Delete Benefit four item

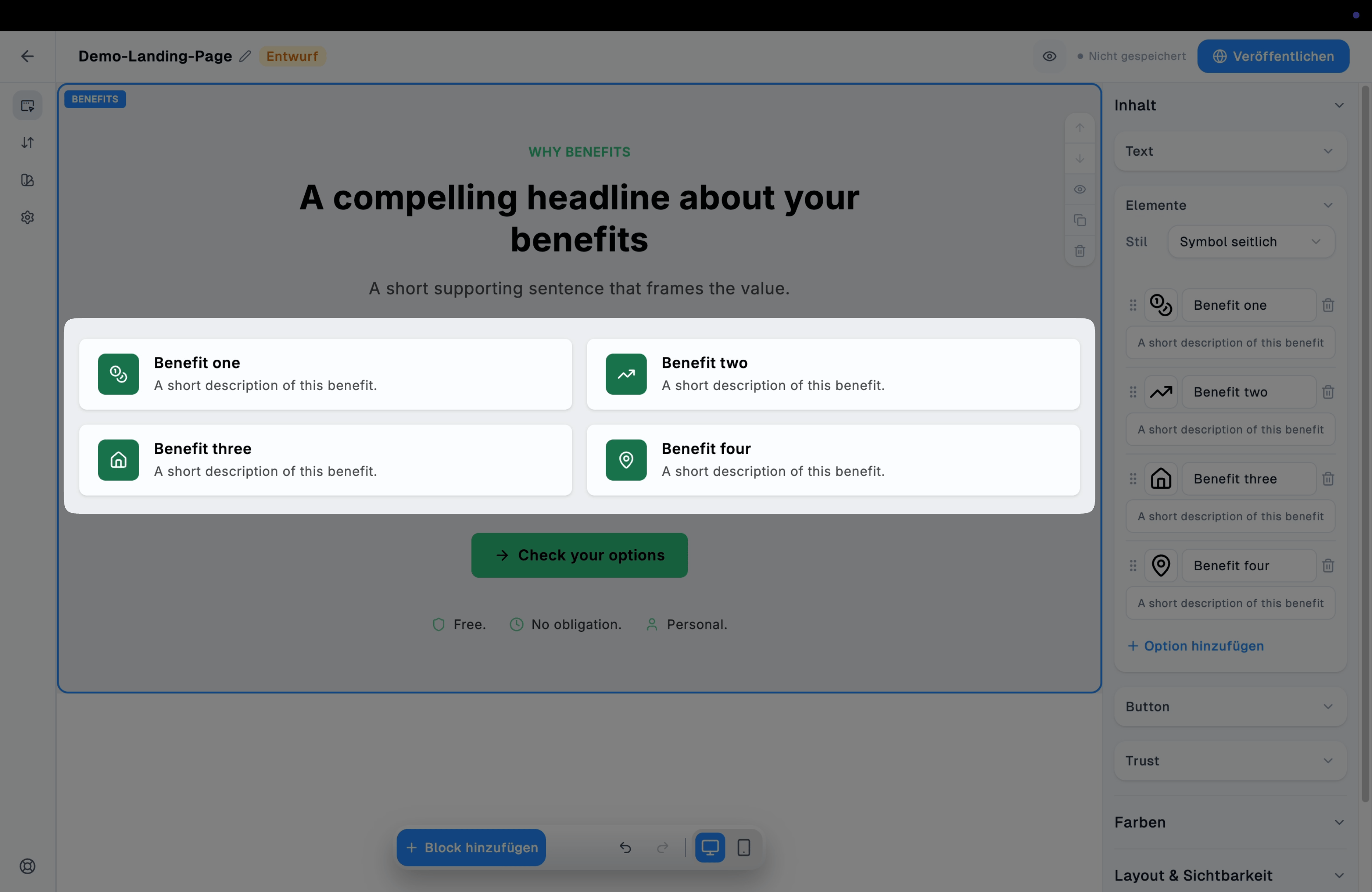pos(1327,566)
